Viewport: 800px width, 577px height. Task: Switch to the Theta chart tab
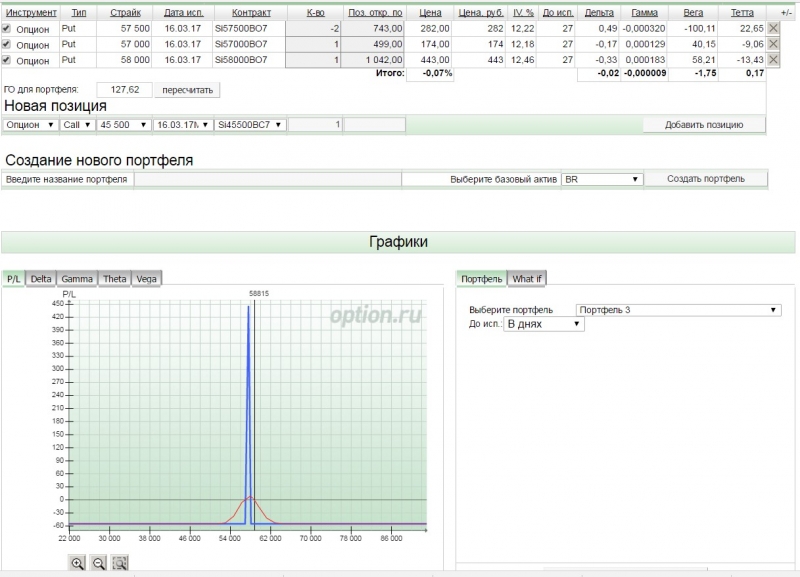point(114,278)
